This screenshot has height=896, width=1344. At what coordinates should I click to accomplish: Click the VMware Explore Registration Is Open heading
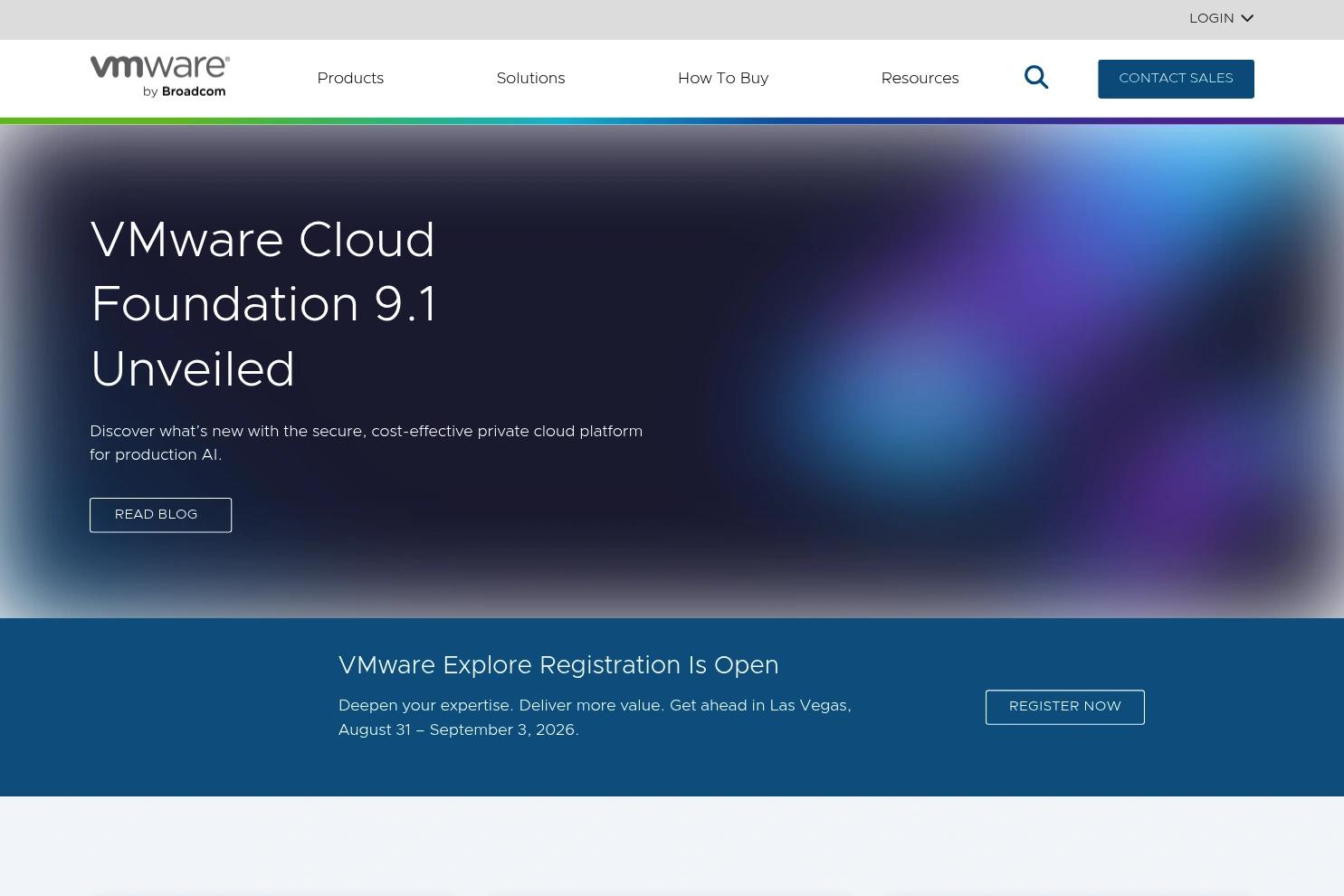(558, 665)
